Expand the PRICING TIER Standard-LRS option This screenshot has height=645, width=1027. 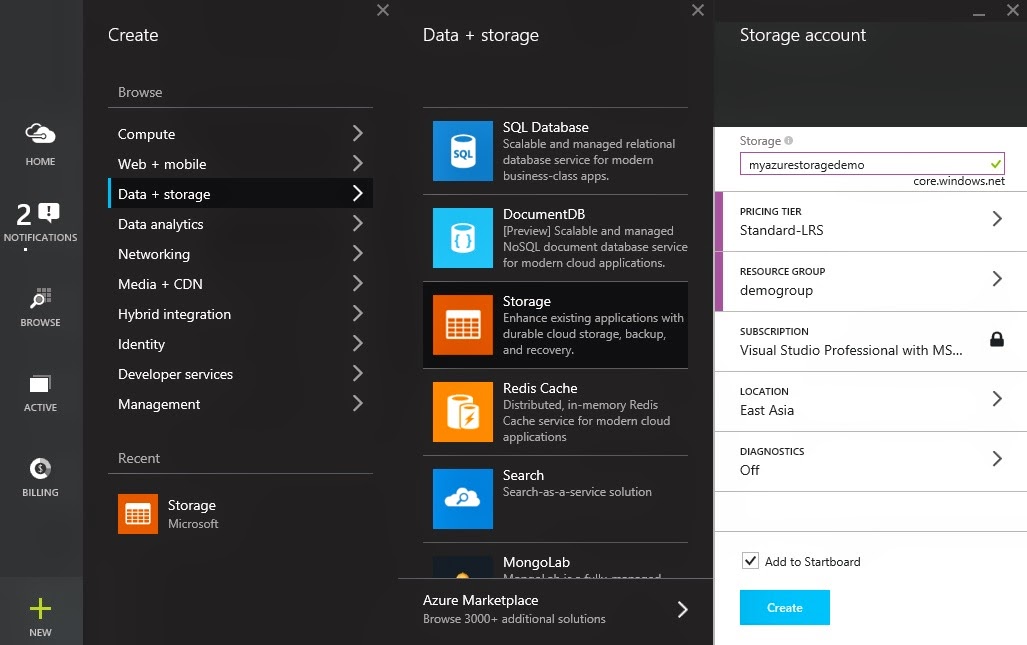(870, 221)
